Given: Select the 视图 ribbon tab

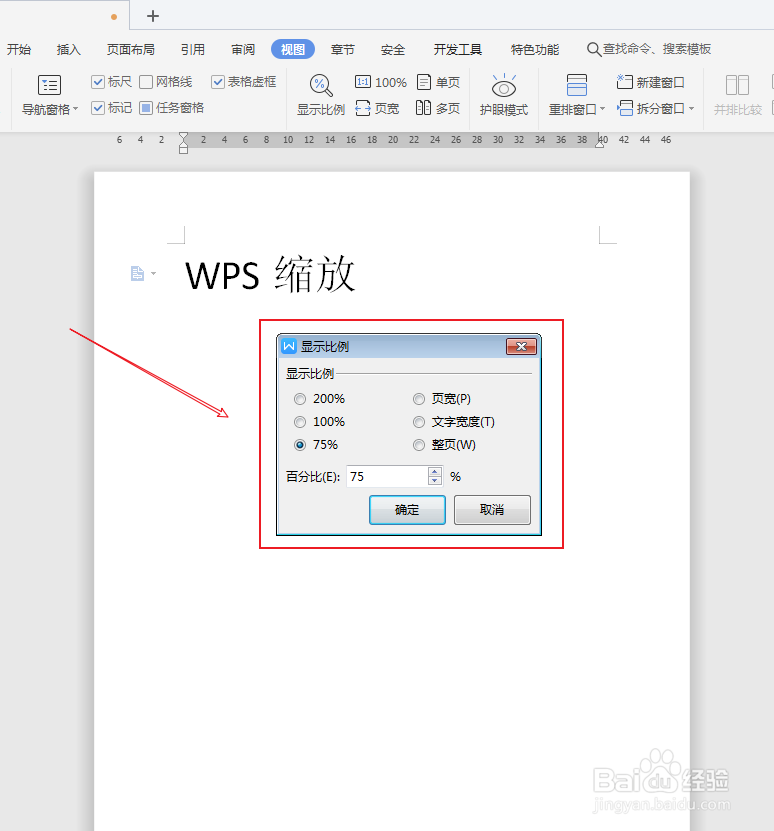Looking at the screenshot, I should (293, 49).
